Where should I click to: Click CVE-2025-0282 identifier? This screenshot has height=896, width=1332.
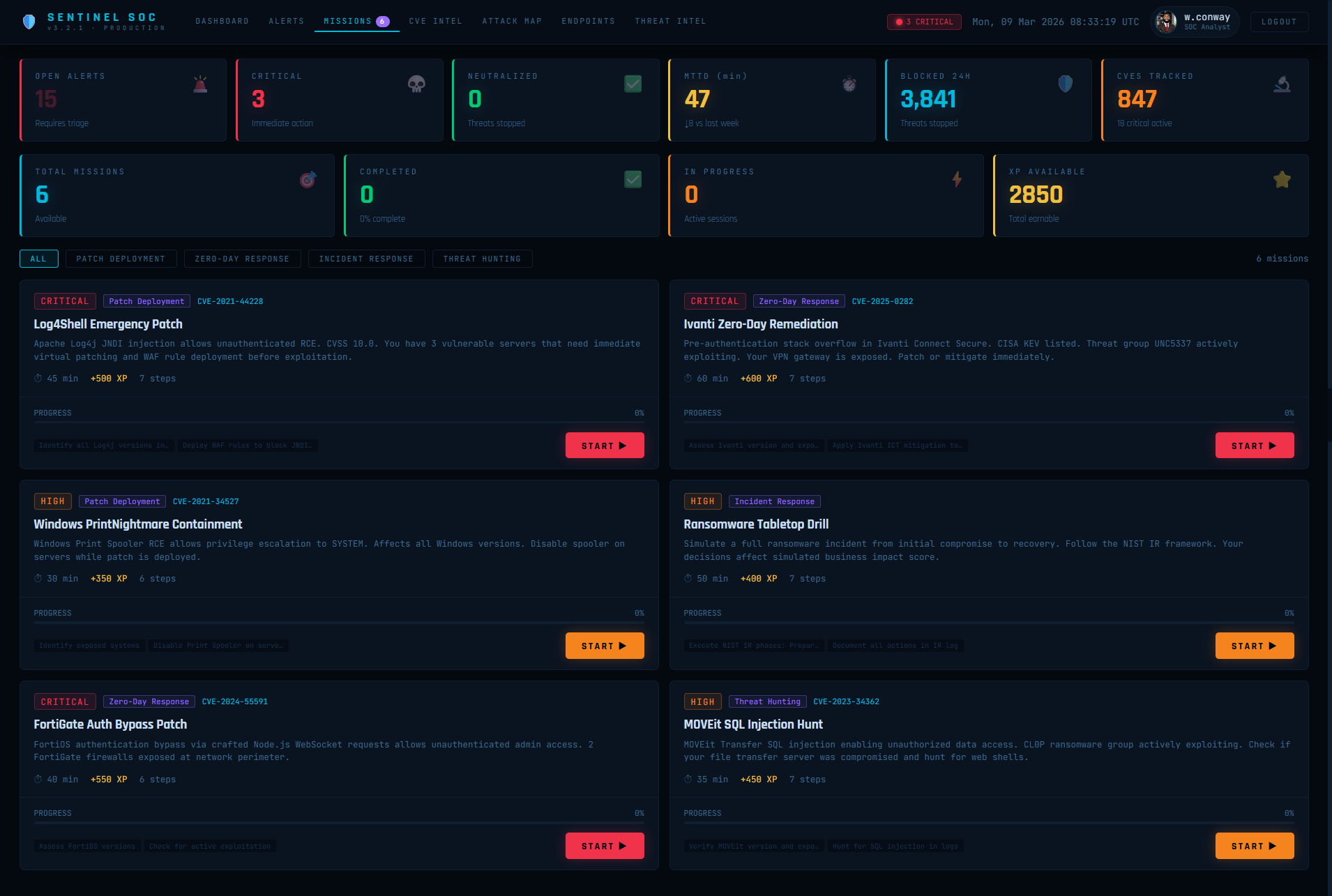coord(882,301)
